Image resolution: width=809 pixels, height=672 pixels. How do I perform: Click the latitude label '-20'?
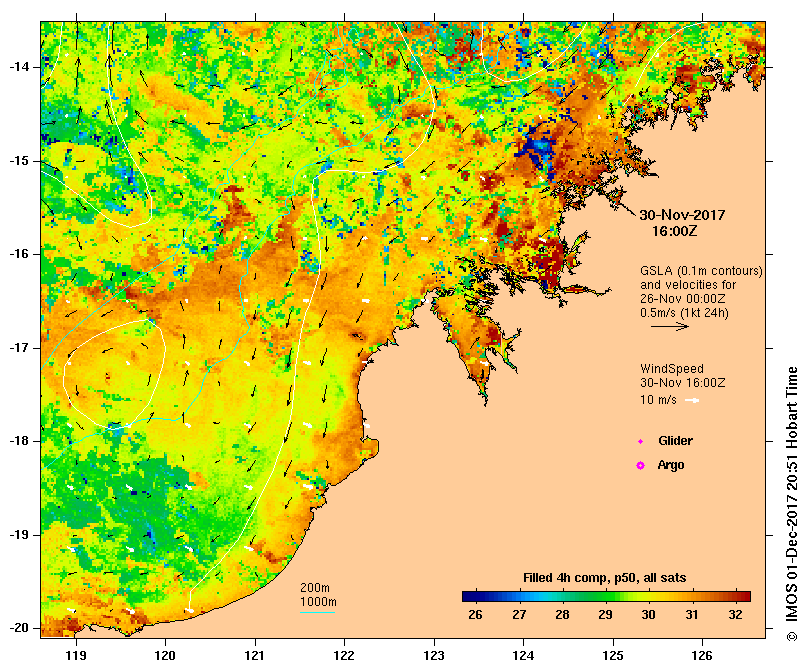tap(19, 628)
